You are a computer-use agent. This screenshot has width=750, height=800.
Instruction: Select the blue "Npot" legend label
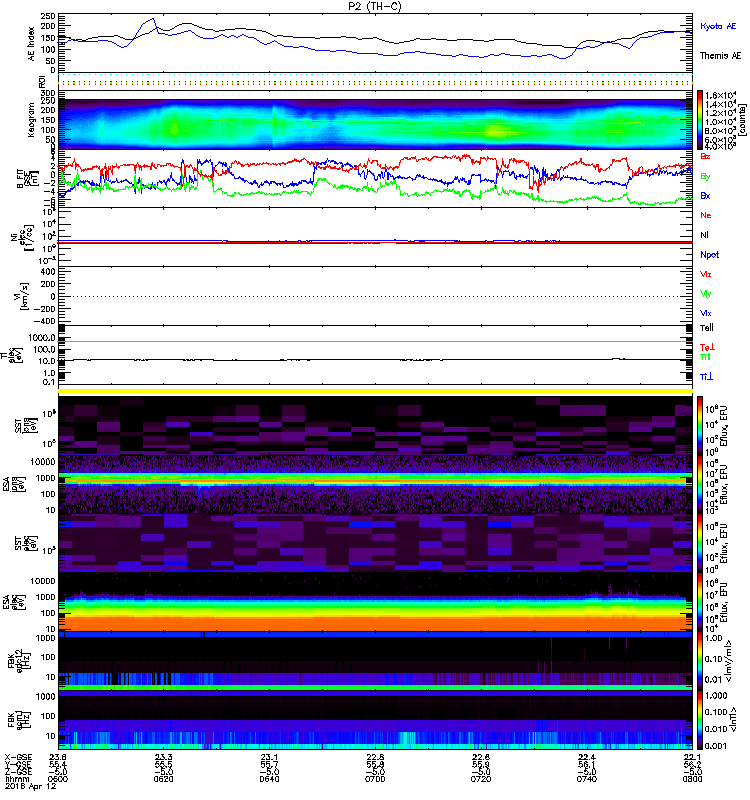click(710, 255)
